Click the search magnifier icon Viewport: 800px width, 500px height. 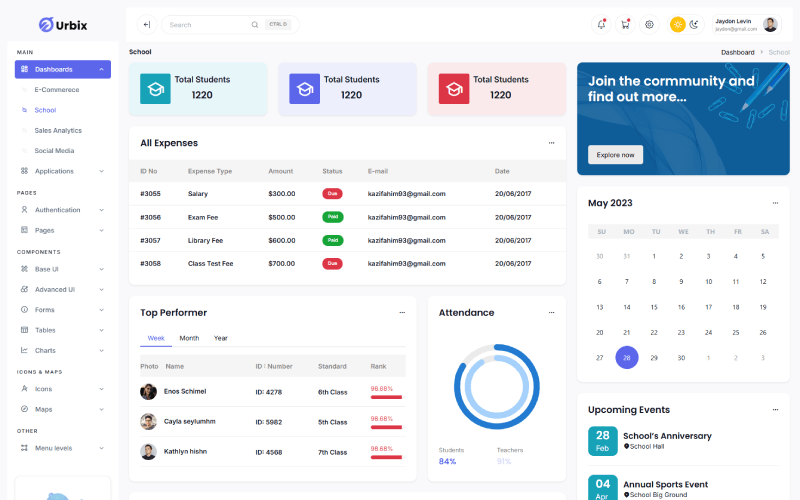pos(255,24)
